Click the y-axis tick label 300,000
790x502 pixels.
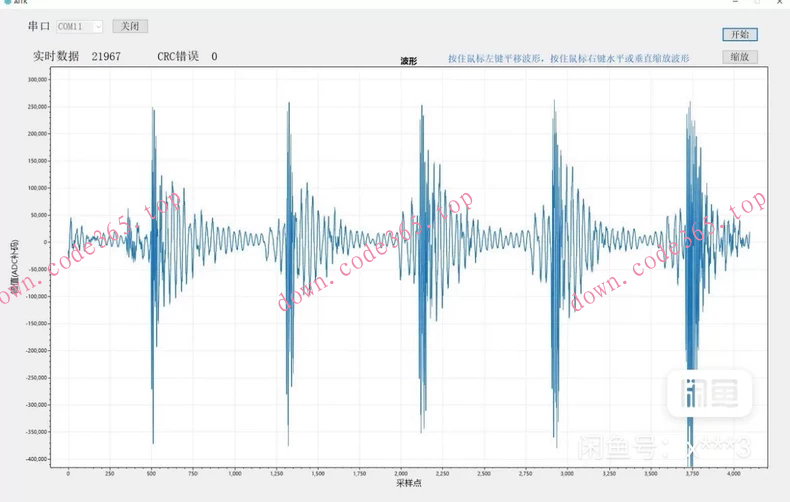tap(37, 80)
